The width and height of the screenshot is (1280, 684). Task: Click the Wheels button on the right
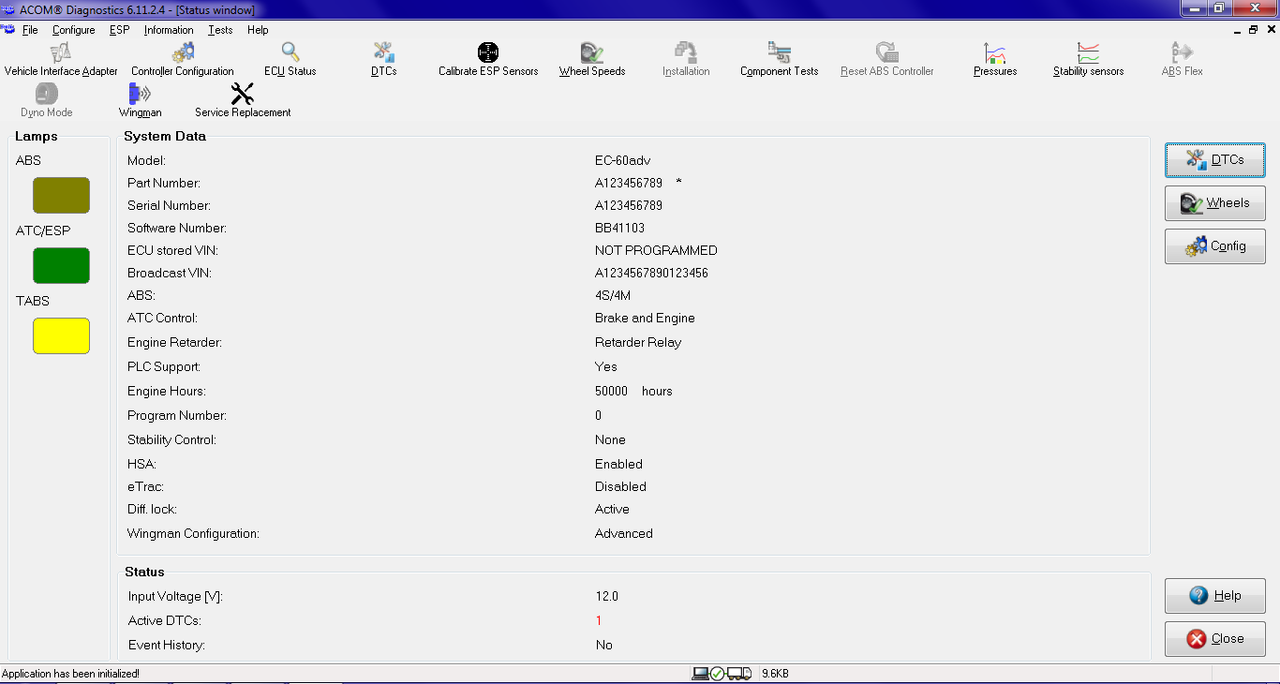[x=1215, y=203]
